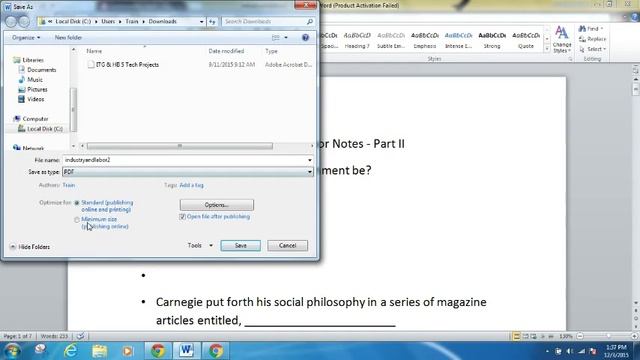Viewport: 640px width, 360px height.
Task: Click Replace in Word Editing group
Action: point(593,39)
